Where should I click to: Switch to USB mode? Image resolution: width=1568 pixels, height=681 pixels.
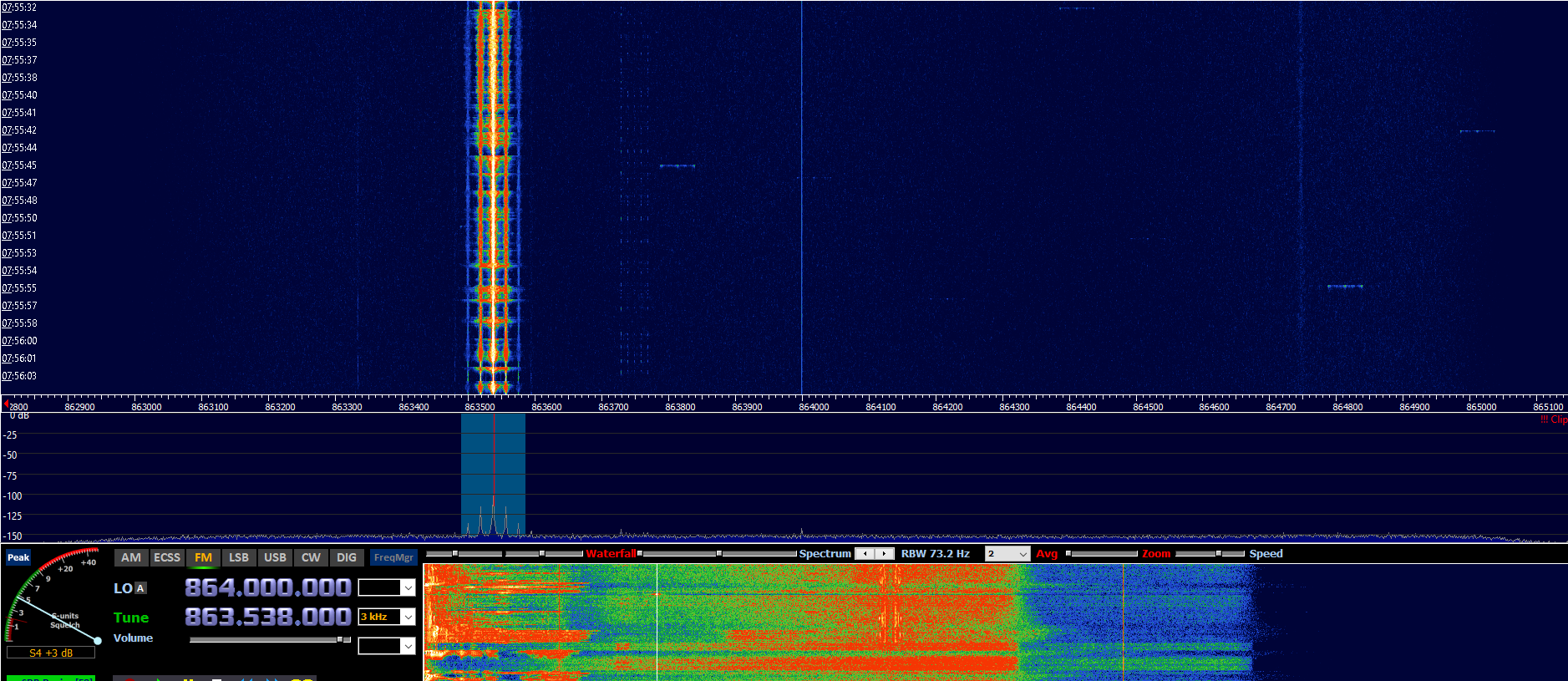[x=275, y=557]
